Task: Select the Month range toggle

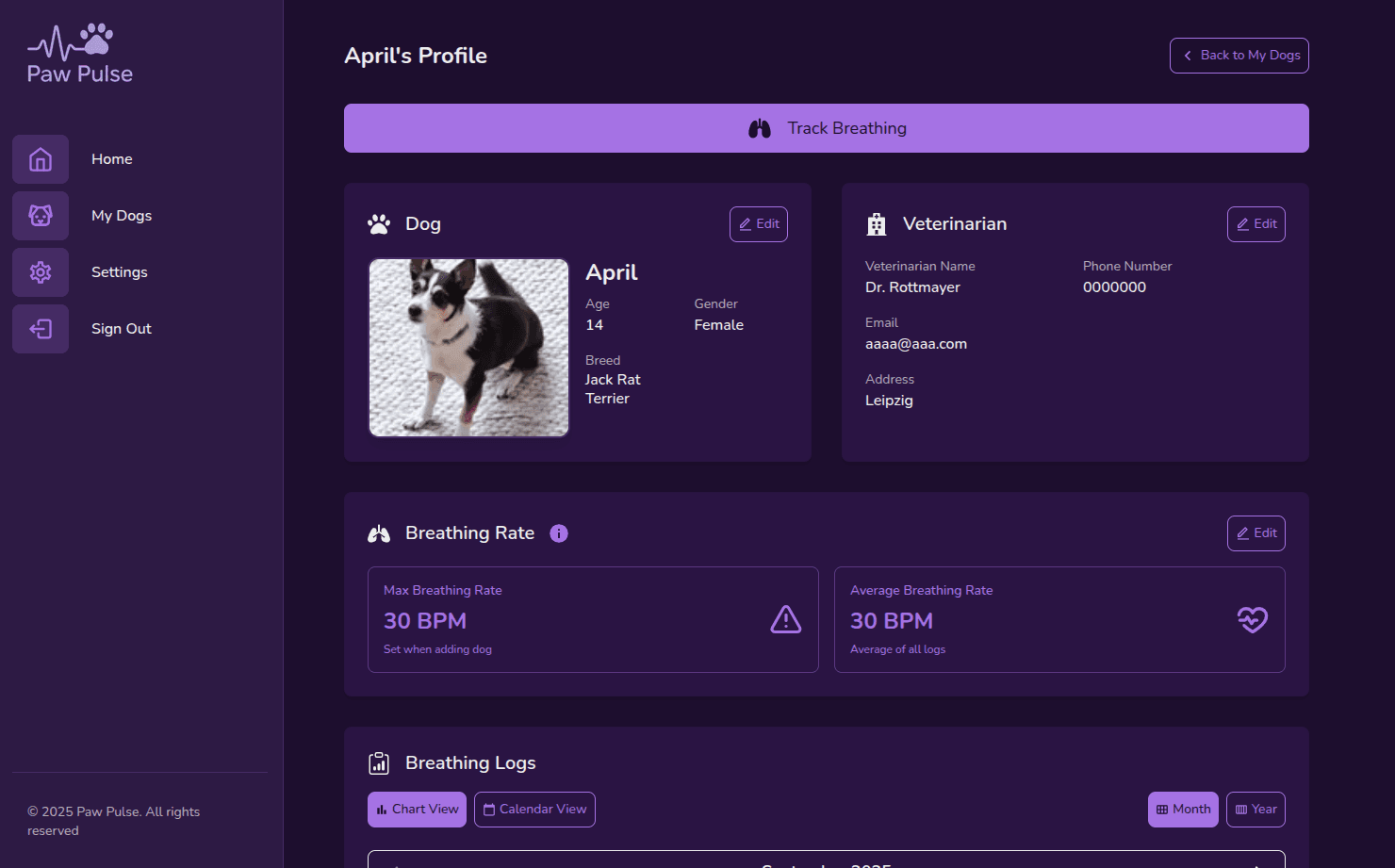Action: [x=1183, y=810]
